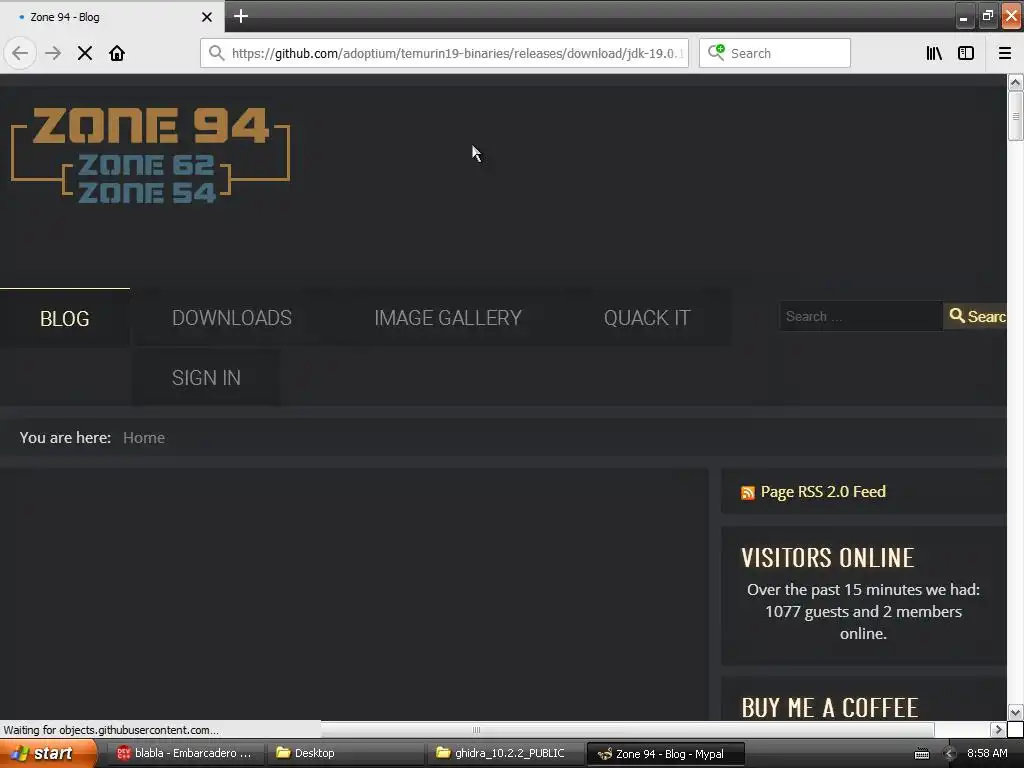This screenshot has height=768, width=1024.
Task: Select the GitHub URL in address bar
Action: (x=458, y=54)
